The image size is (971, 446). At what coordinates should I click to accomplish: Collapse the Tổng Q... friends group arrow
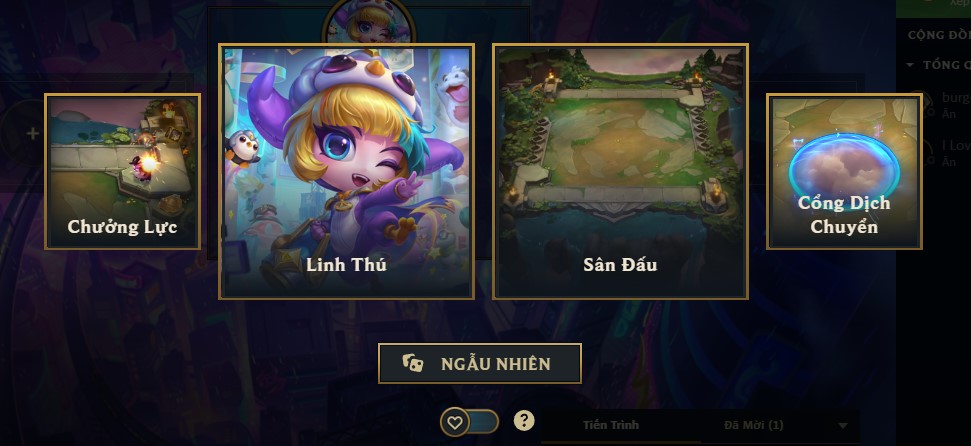click(910, 64)
